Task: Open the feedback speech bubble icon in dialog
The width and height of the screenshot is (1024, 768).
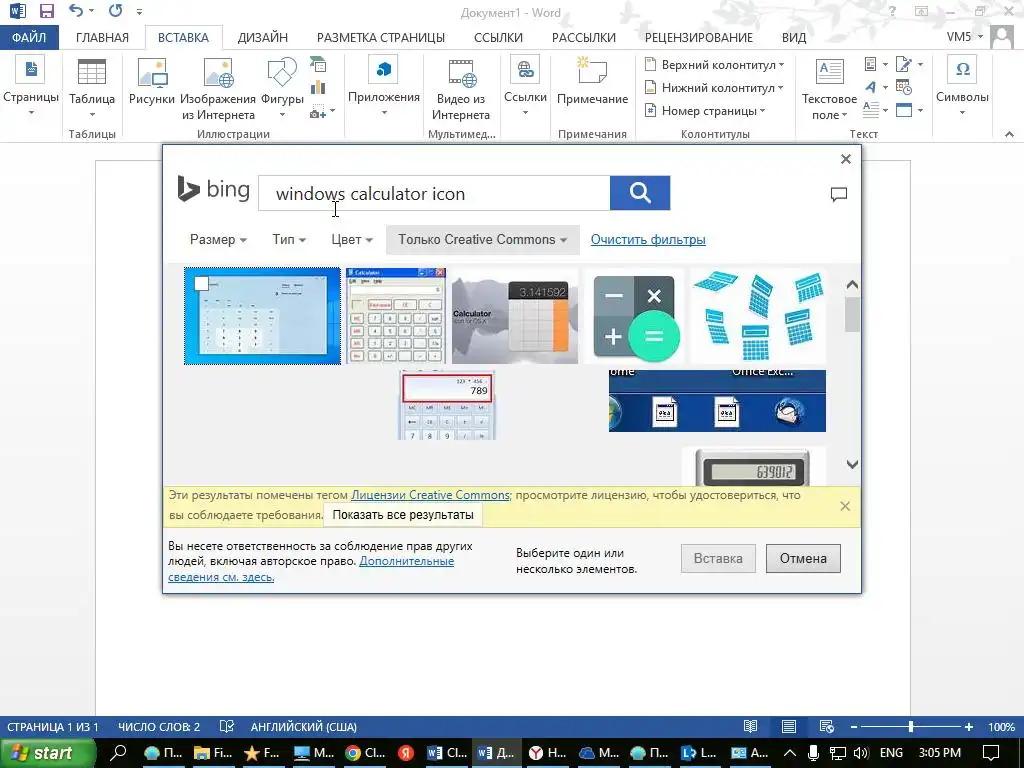Action: (x=839, y=194)
